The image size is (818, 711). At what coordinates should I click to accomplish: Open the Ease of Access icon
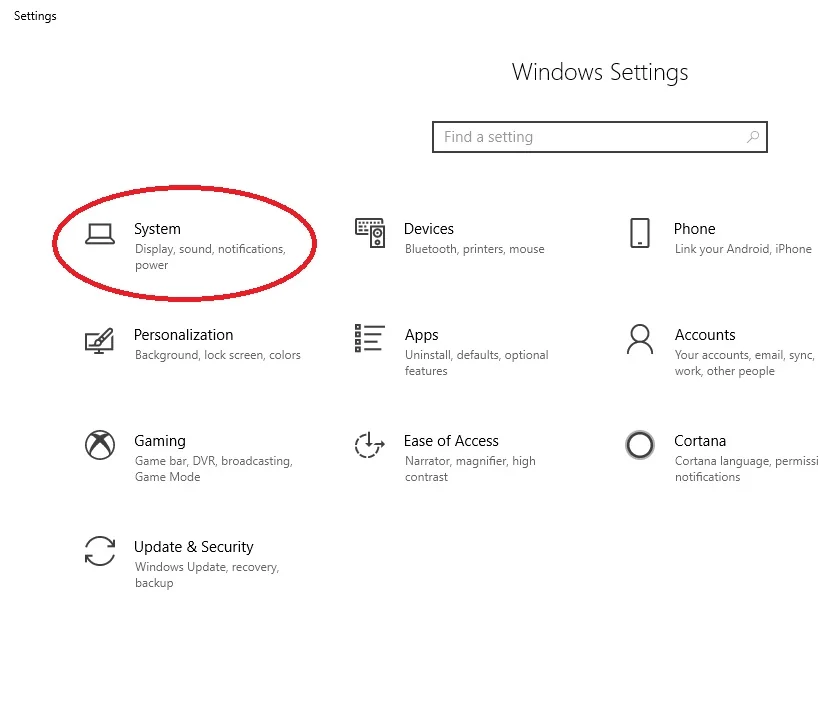click(369, 445)
